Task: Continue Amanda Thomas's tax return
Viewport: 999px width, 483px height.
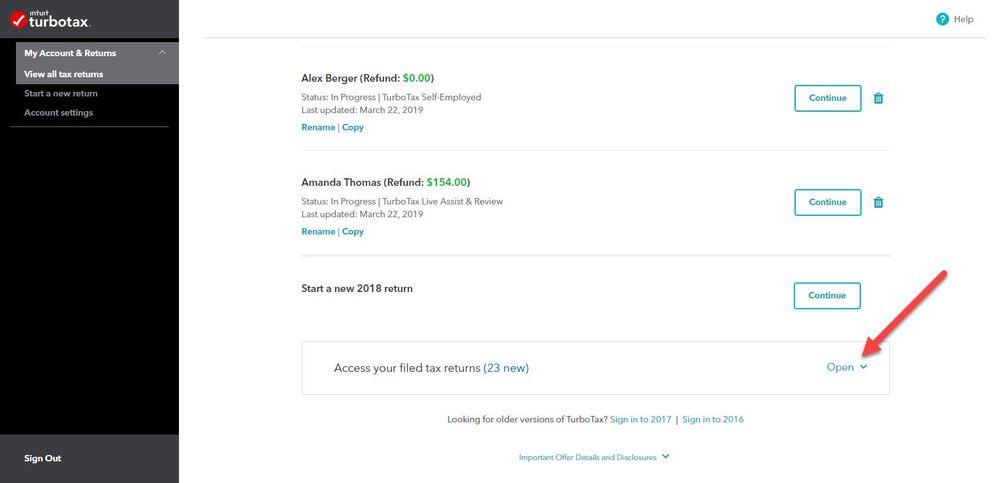Action: click(x=828, y=202)
